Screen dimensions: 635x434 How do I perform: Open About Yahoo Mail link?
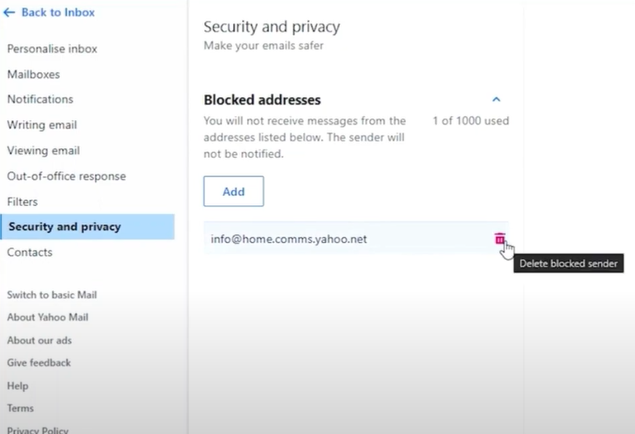pyautogui.click(x=48, y=317)
